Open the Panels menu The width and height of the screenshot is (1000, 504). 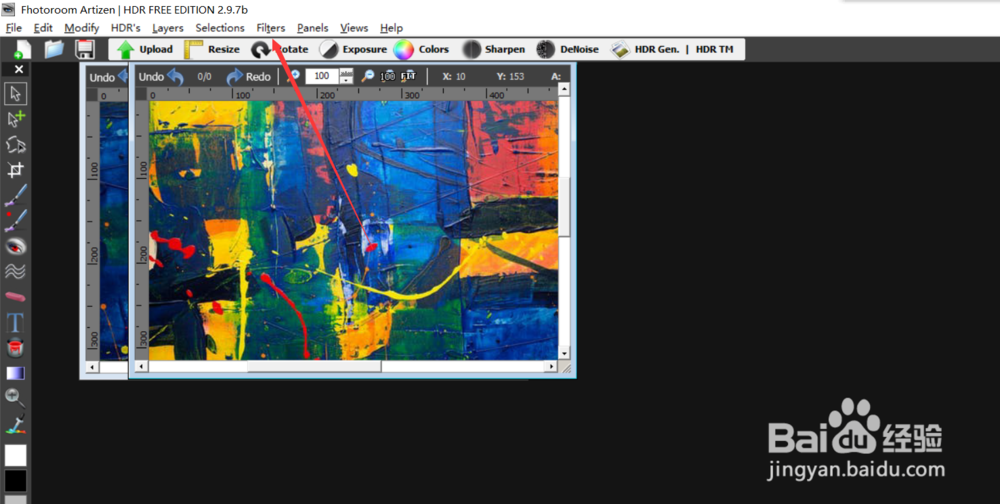(312, 28)
